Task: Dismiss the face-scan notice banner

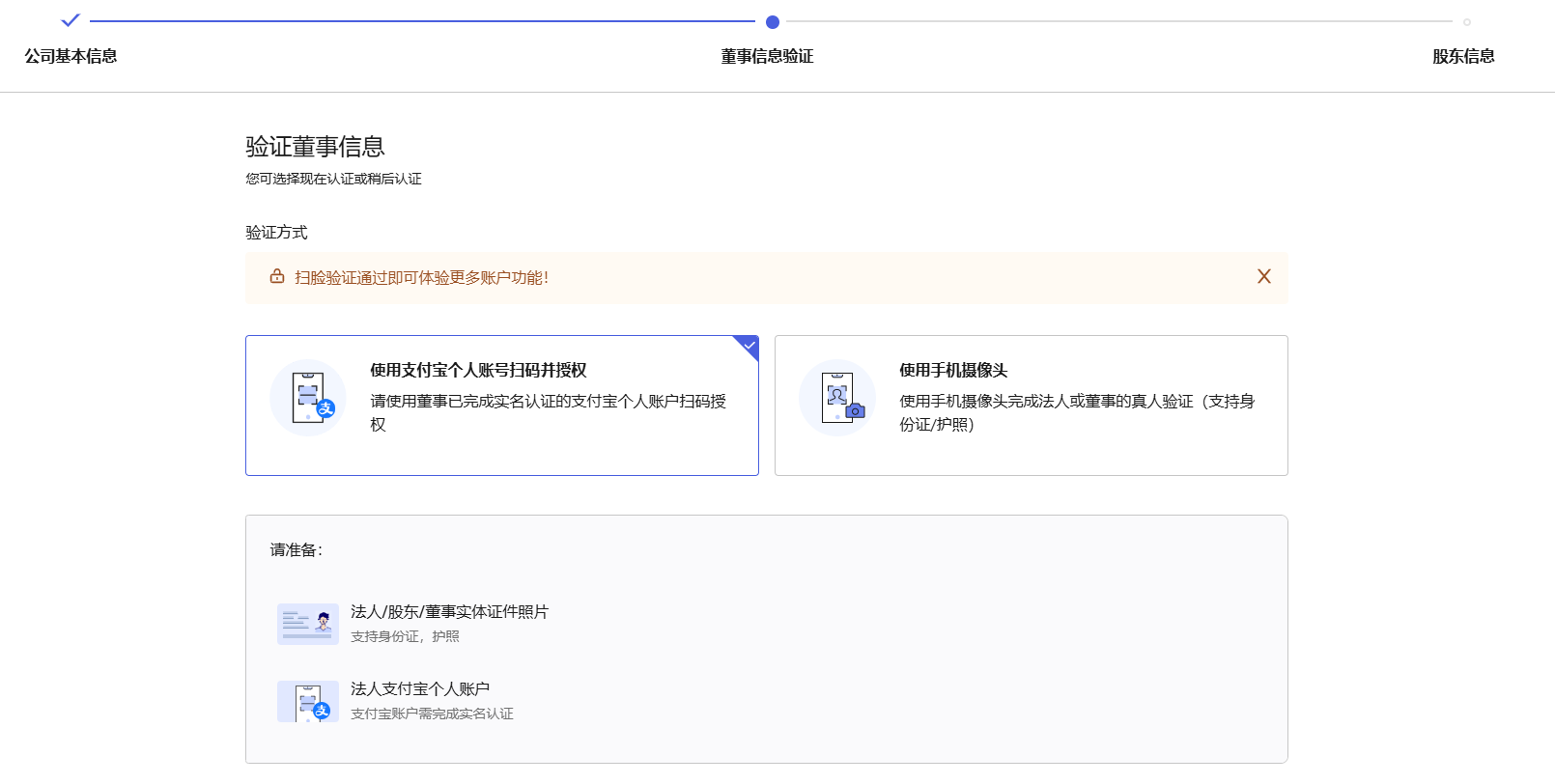Action: [1263, 277]
